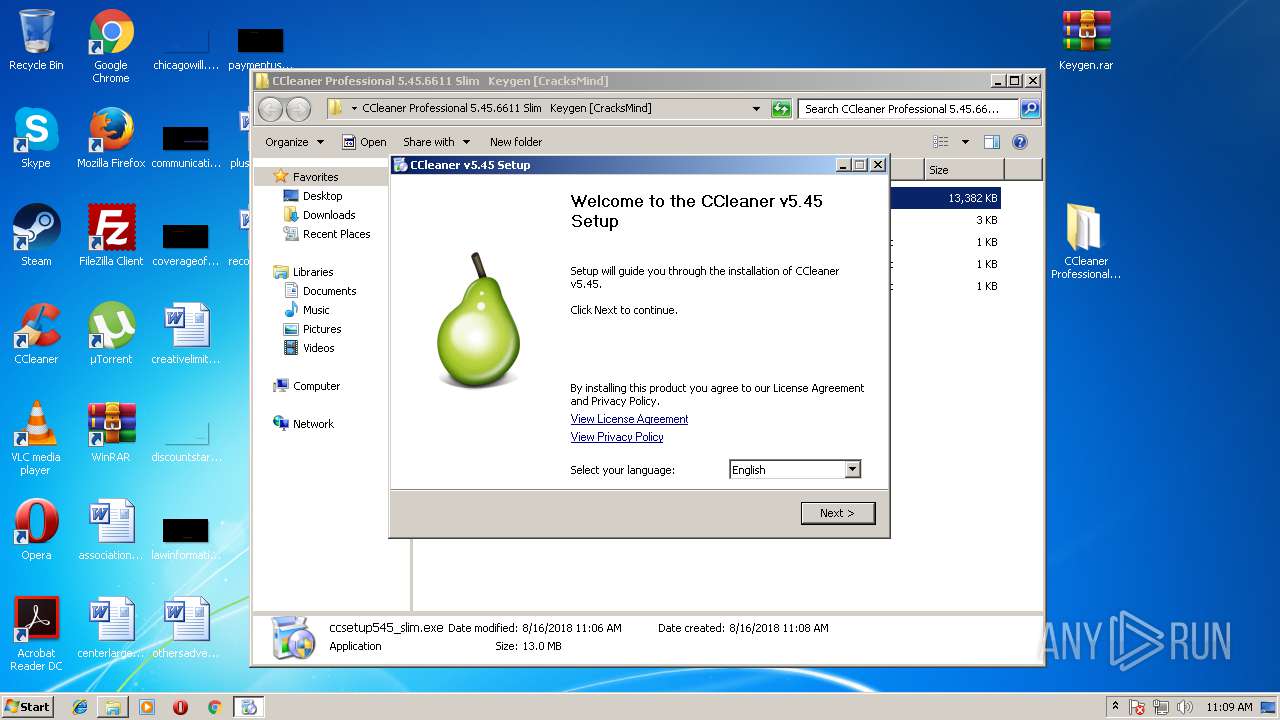1280x720 pixels.
Task: Toggle the preview pane in Explorer
Action: coord(992,142)
